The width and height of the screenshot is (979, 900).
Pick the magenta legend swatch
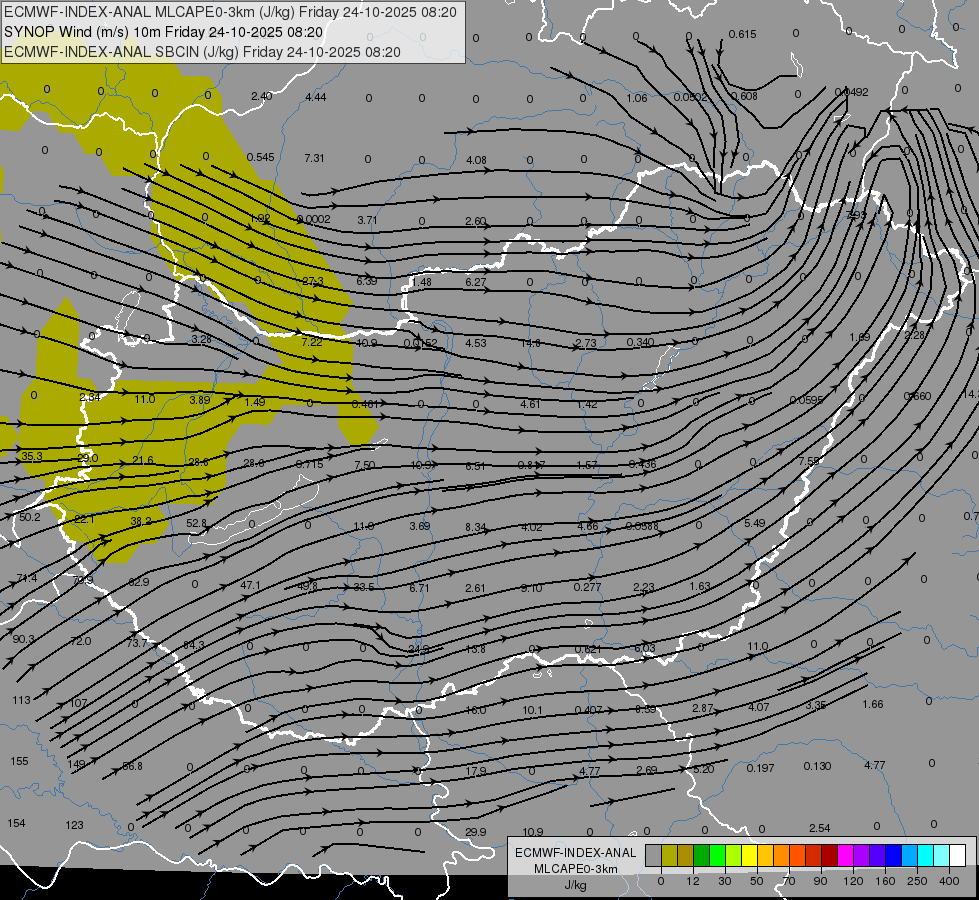click(x=845, y=856)
